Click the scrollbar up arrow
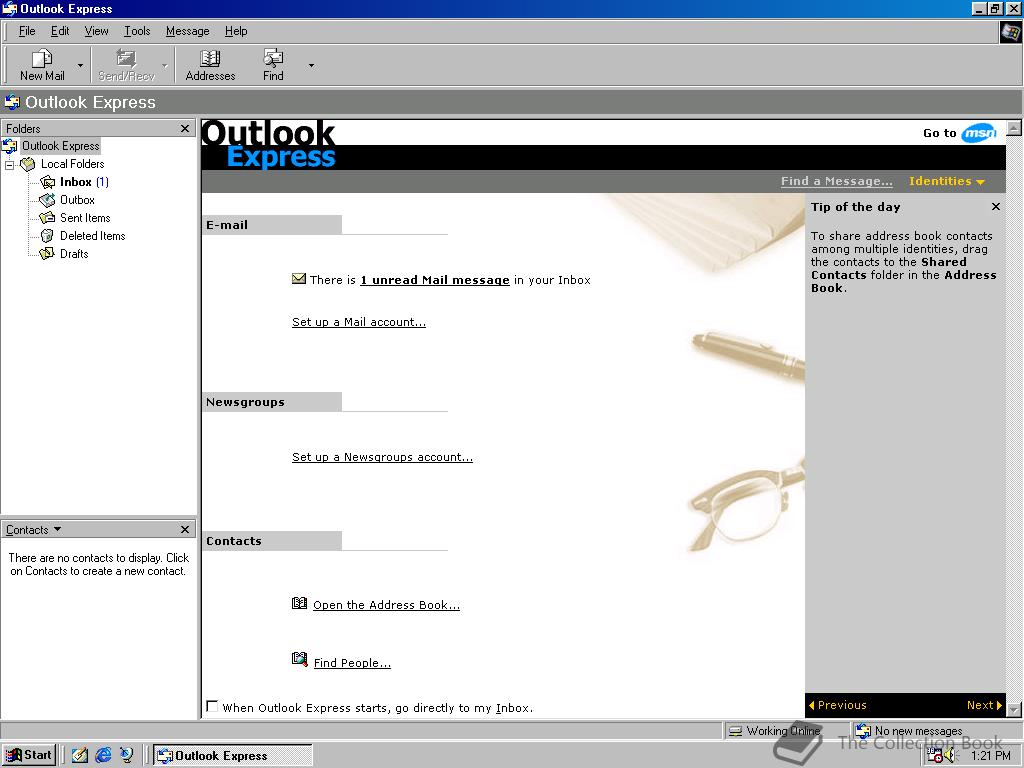Image resolution: width=1024 pixels, height=768 pixels. point(1014,127)
